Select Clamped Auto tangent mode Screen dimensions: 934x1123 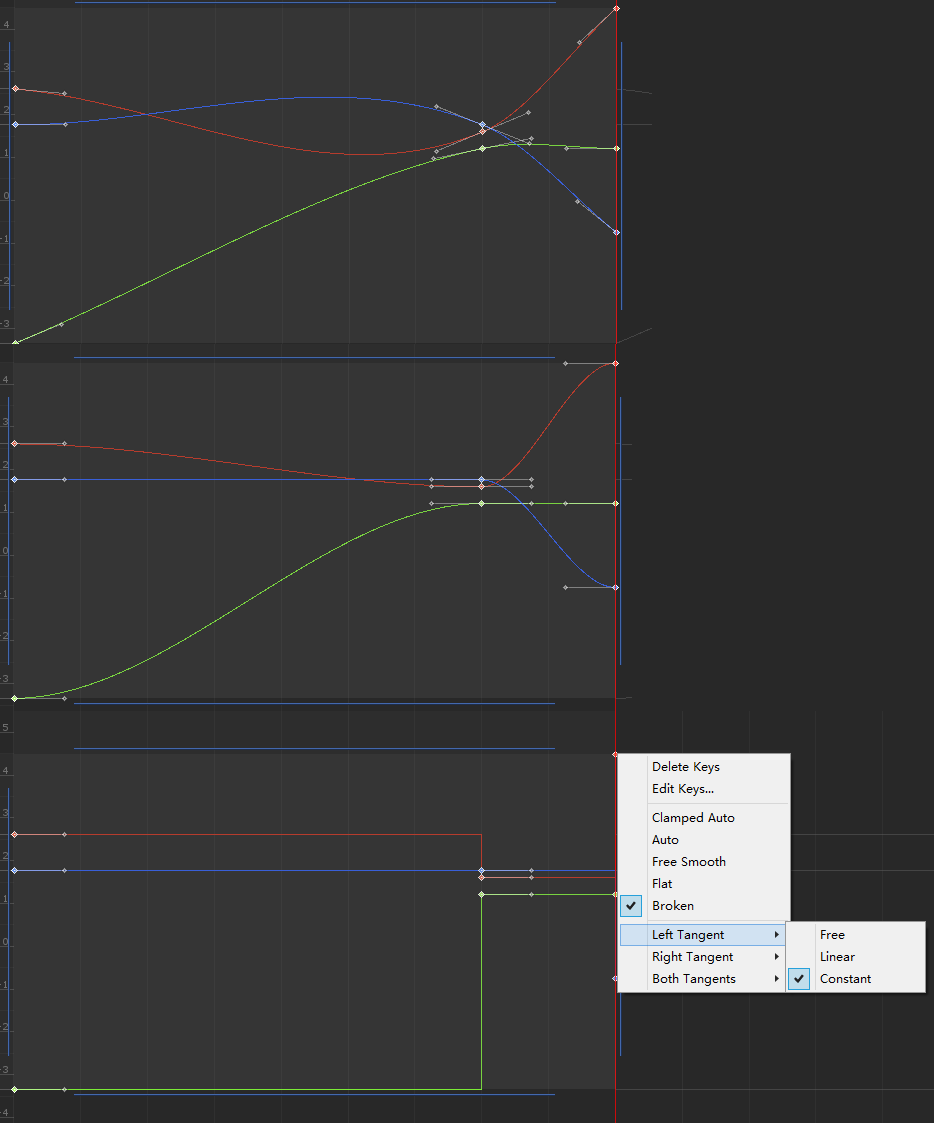[703, 817]
